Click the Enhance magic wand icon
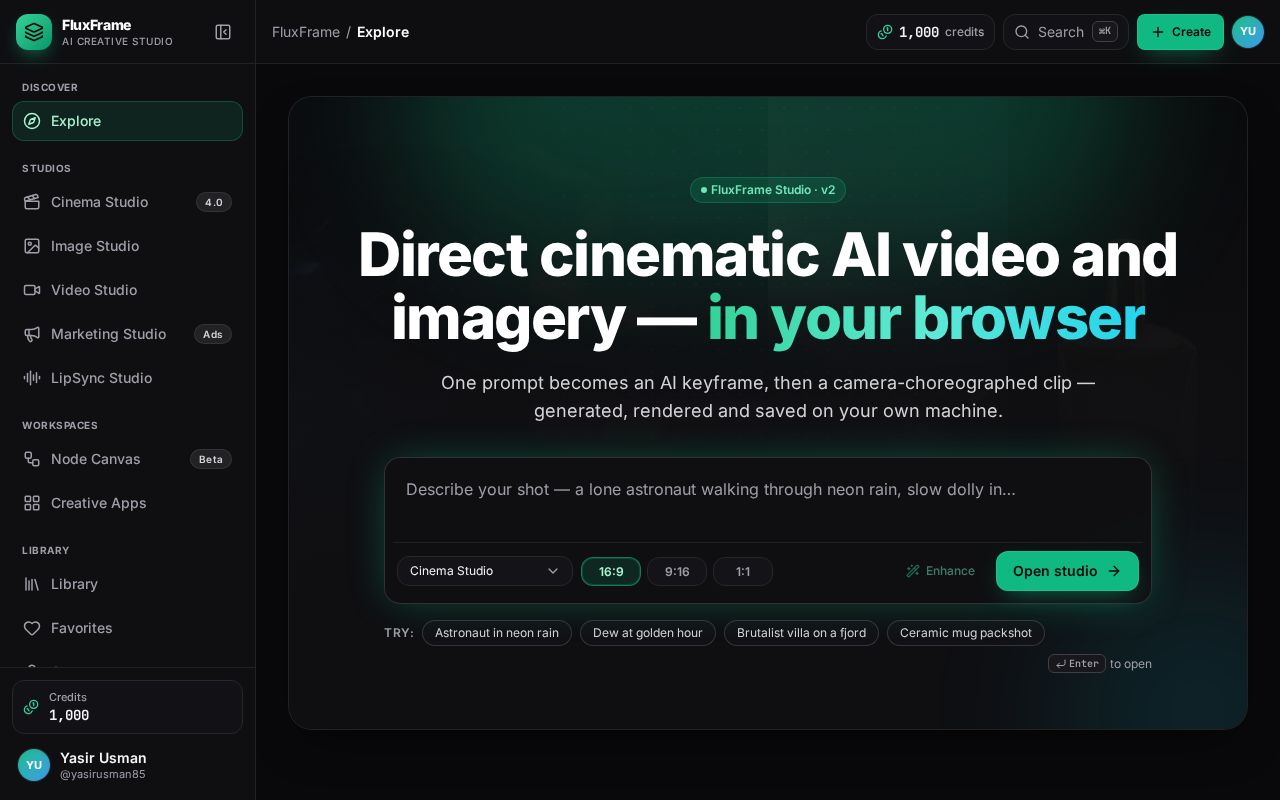Image resolution: width=1280 pixels, height=800 pixels. click(913, 571)
